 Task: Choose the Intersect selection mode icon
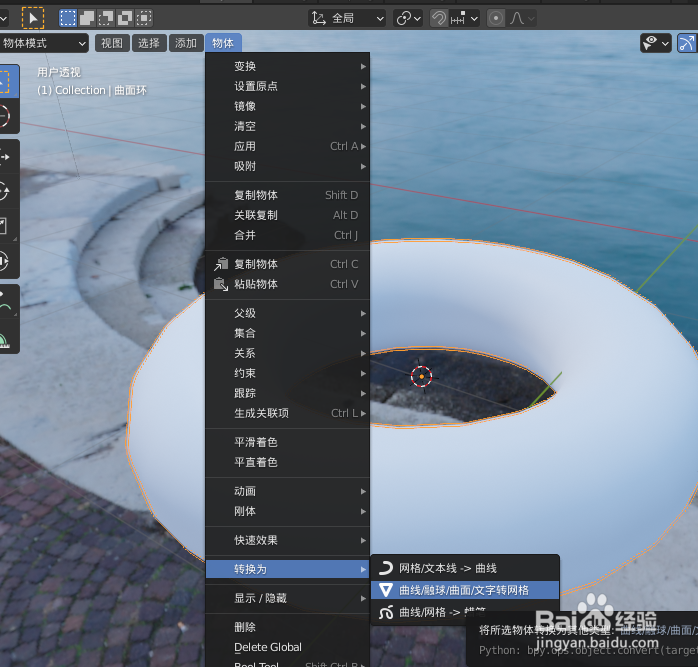coord(144,18)
